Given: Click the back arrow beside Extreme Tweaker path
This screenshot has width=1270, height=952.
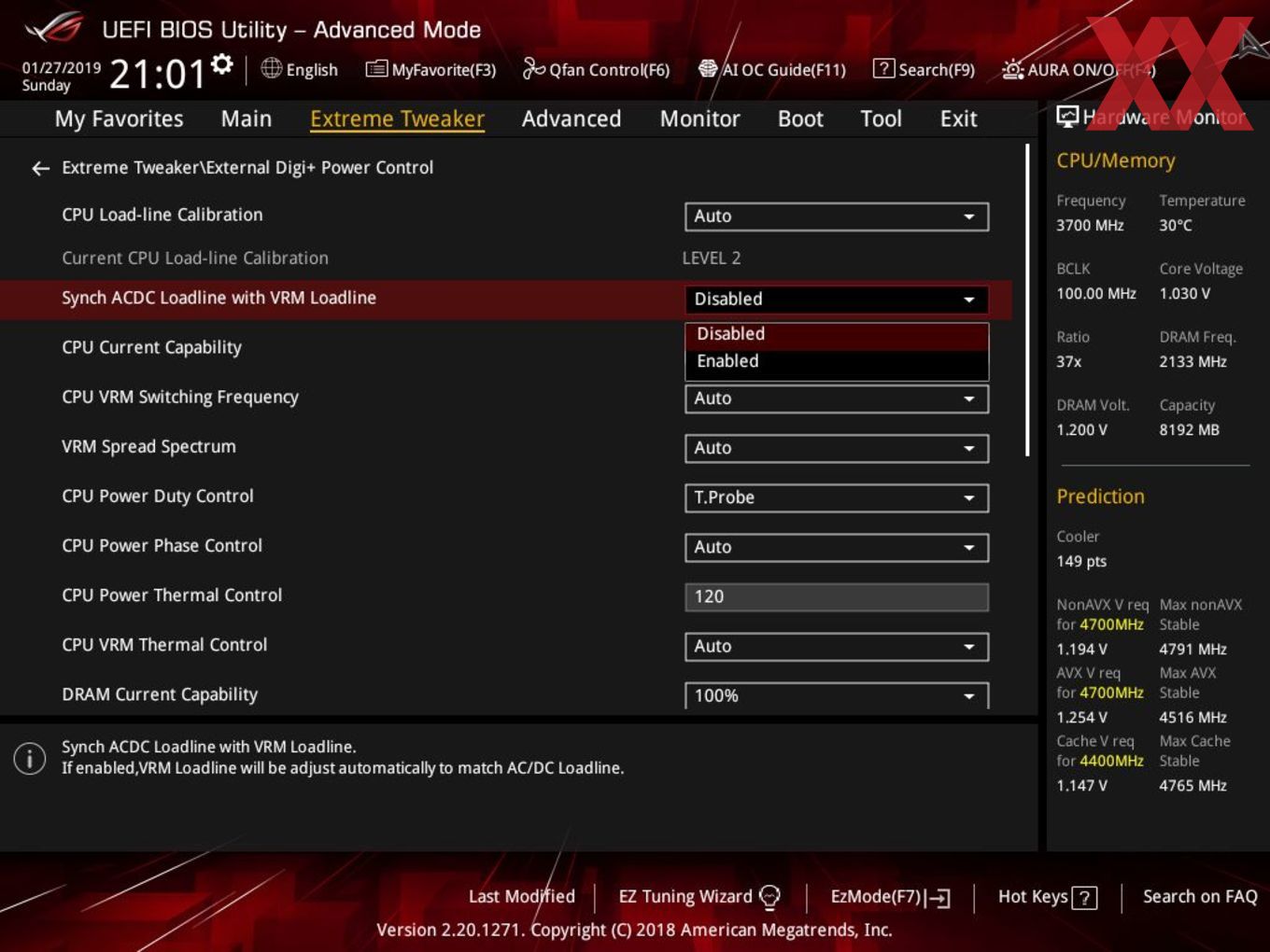Looking at the screenshot, I should tap(40, 168).
